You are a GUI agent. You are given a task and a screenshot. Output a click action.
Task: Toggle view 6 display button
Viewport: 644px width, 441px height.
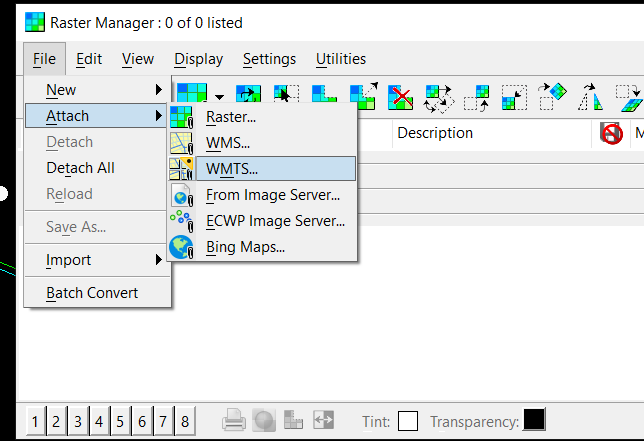tap(142, 421)
